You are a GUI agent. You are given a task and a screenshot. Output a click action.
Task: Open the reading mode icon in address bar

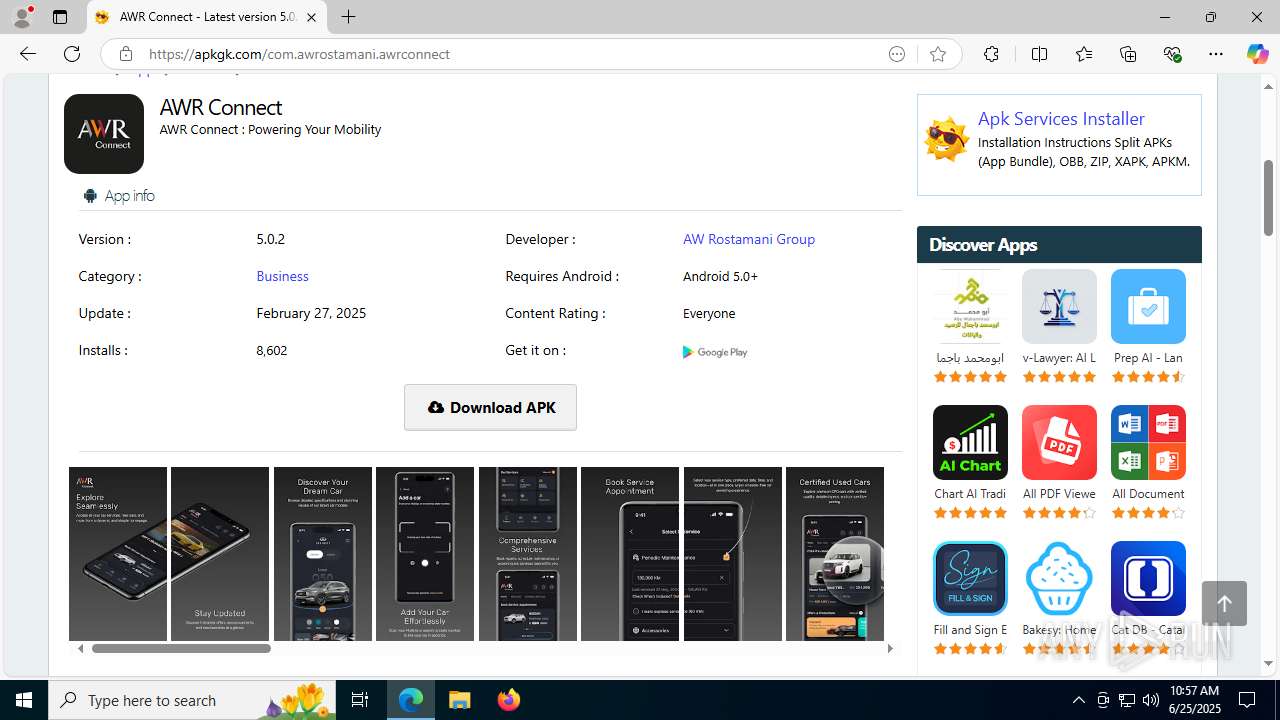[897, 54]
